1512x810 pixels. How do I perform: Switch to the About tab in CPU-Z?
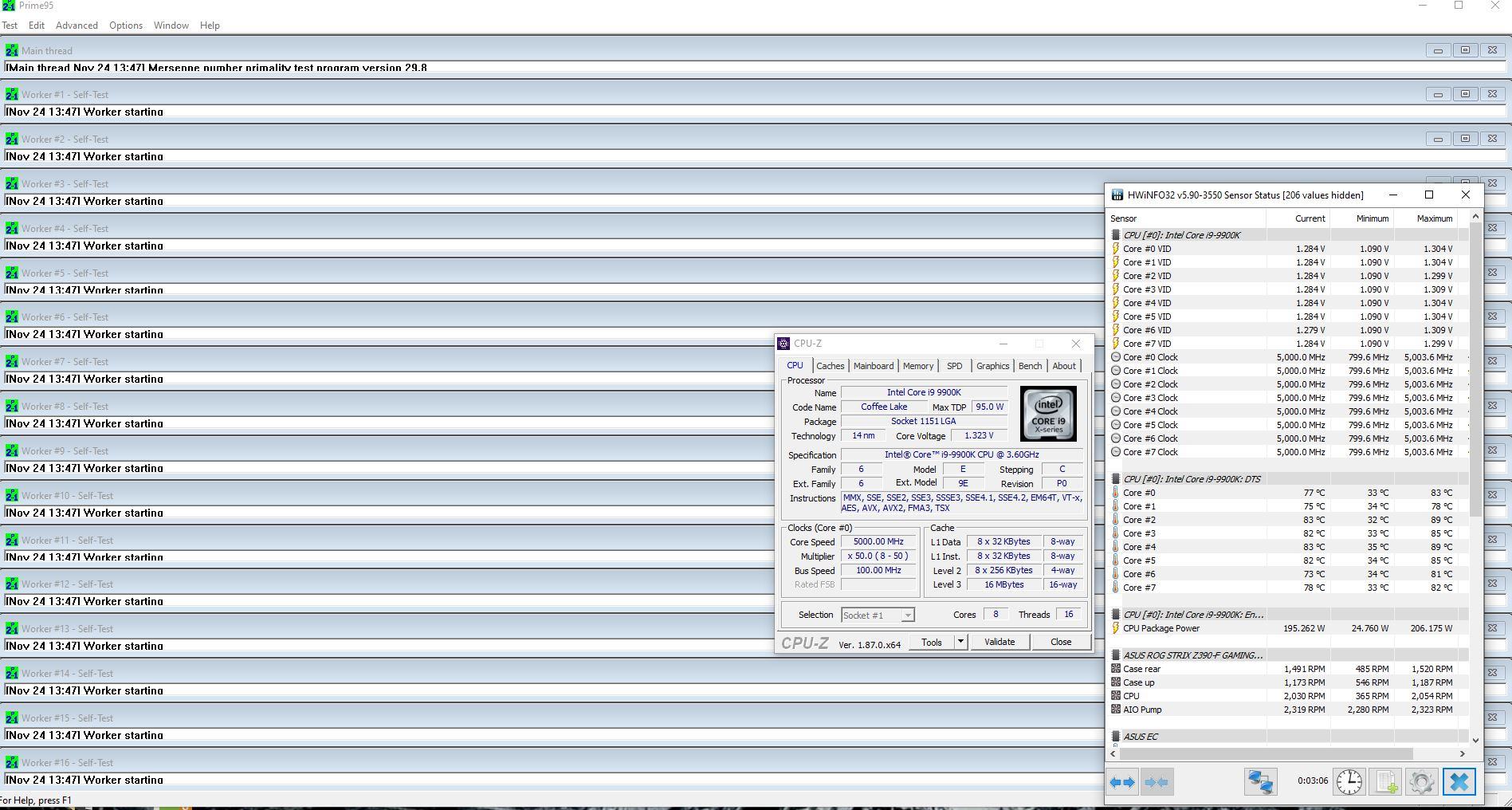point(1064,366)
